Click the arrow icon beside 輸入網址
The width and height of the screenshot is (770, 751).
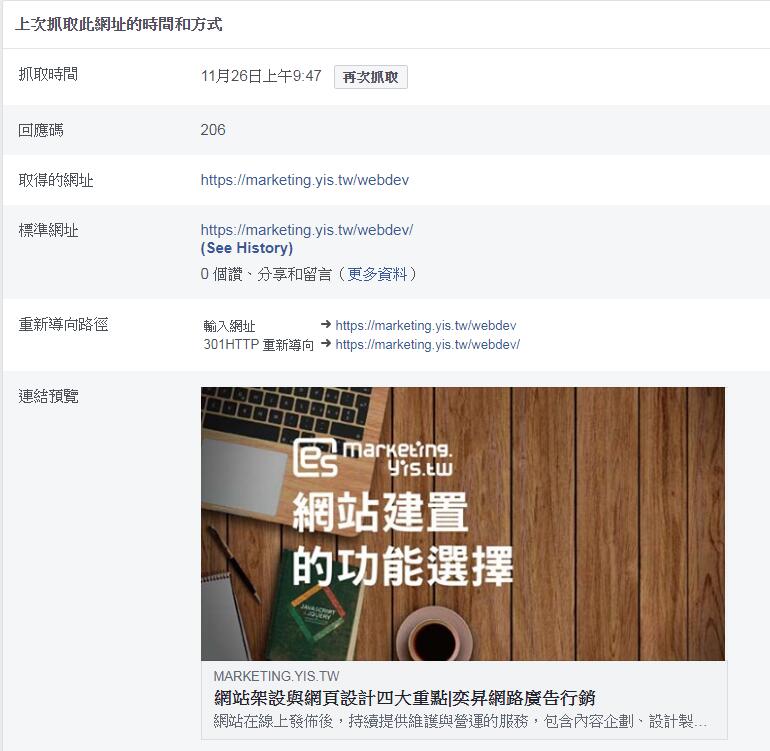[x=326, y=324]
